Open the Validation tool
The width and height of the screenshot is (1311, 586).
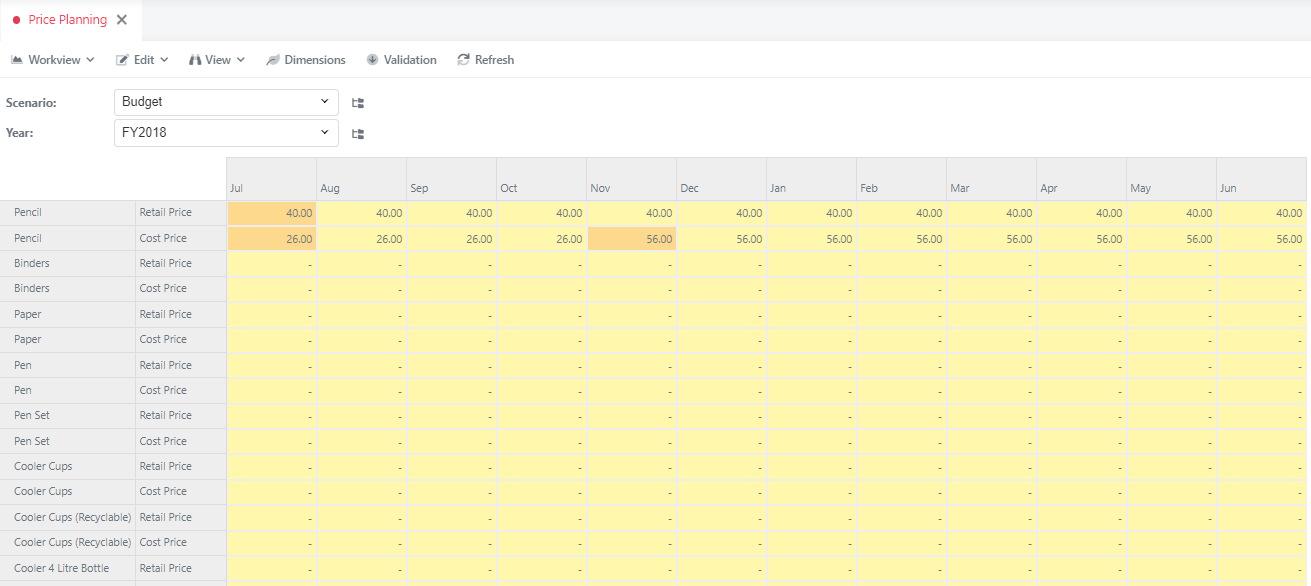[401, 60]
